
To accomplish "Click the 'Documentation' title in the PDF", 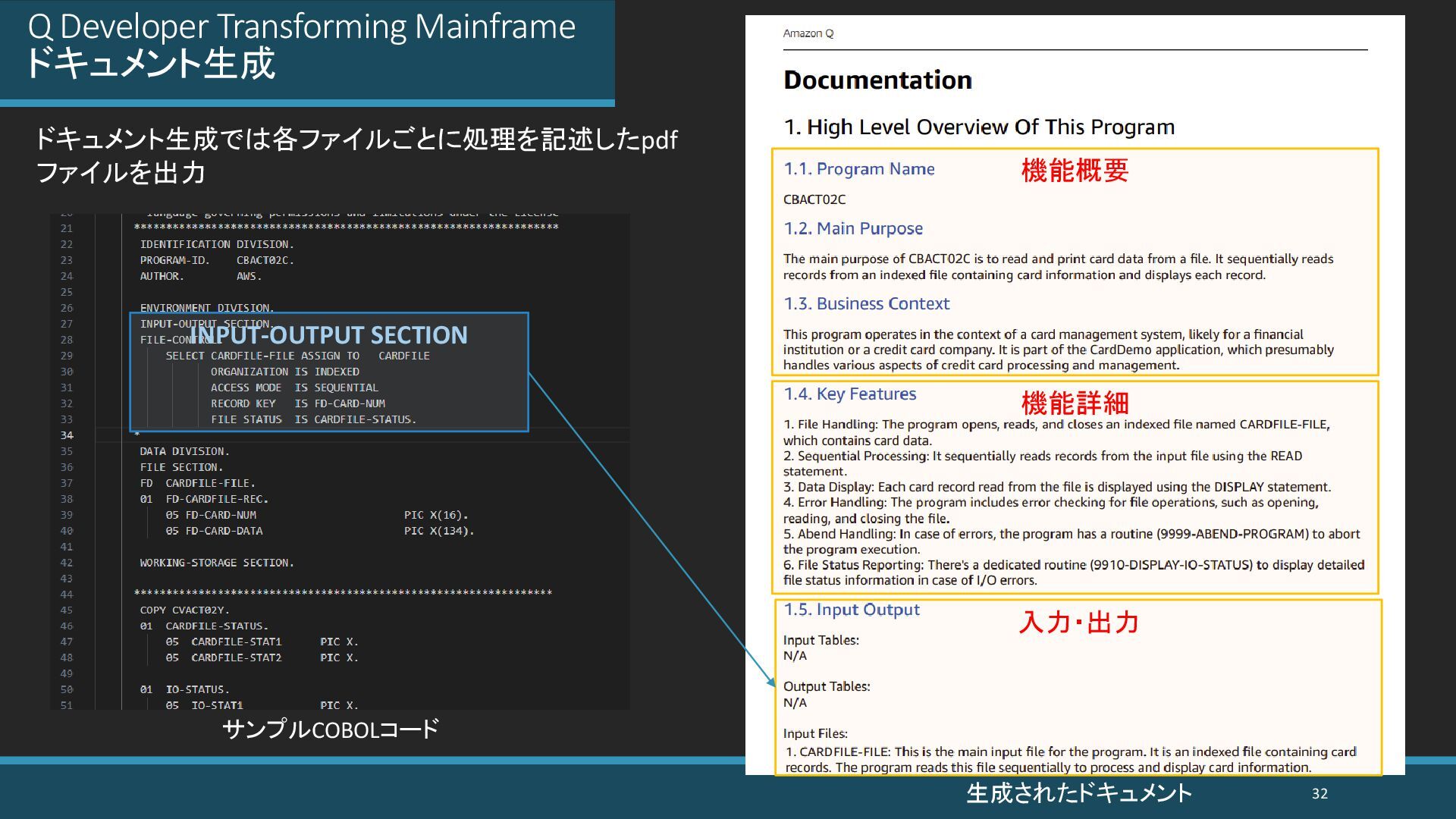I will click(x=877, y=80).
